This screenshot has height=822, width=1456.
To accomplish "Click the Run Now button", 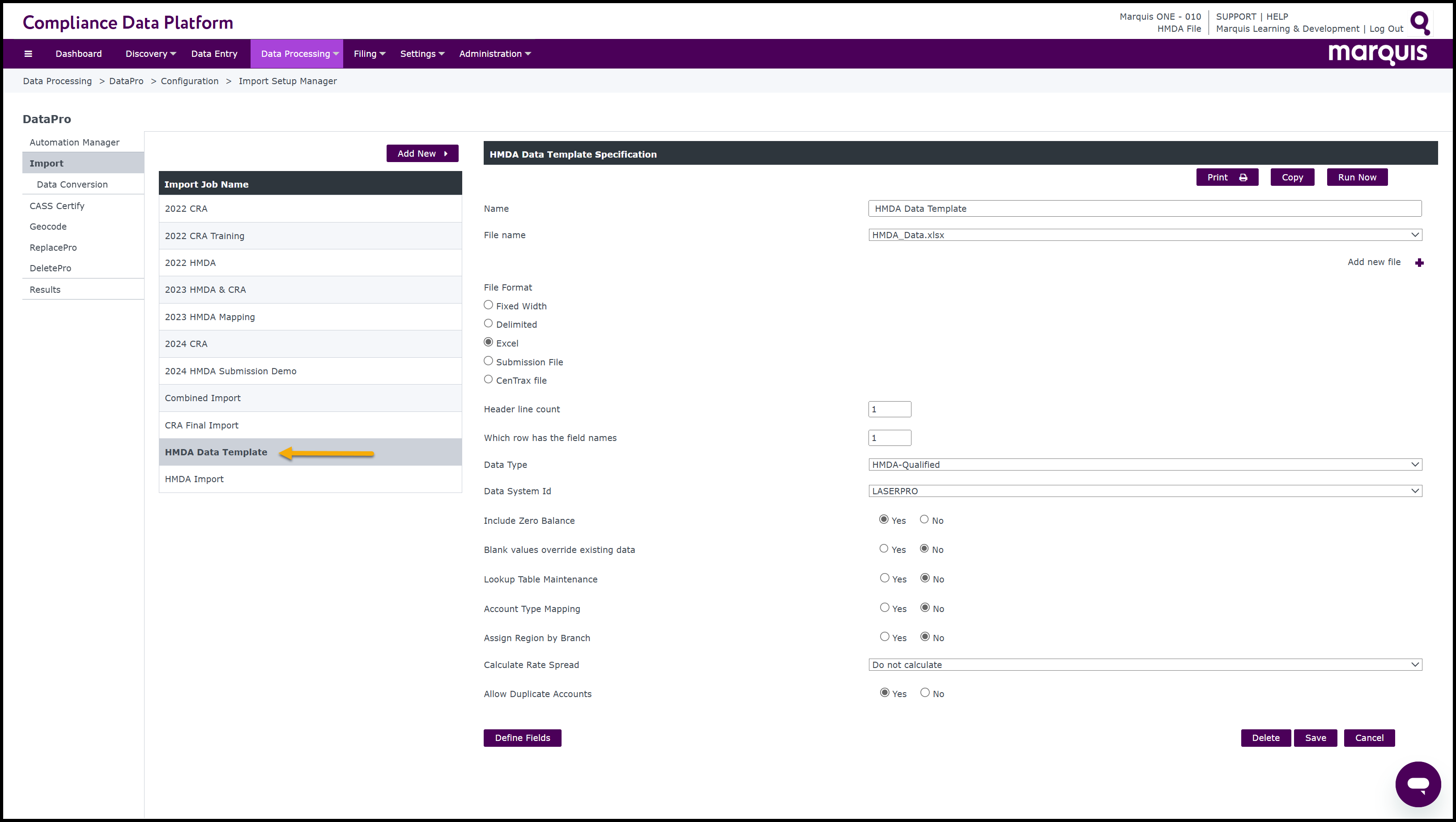I will 1357,177.
